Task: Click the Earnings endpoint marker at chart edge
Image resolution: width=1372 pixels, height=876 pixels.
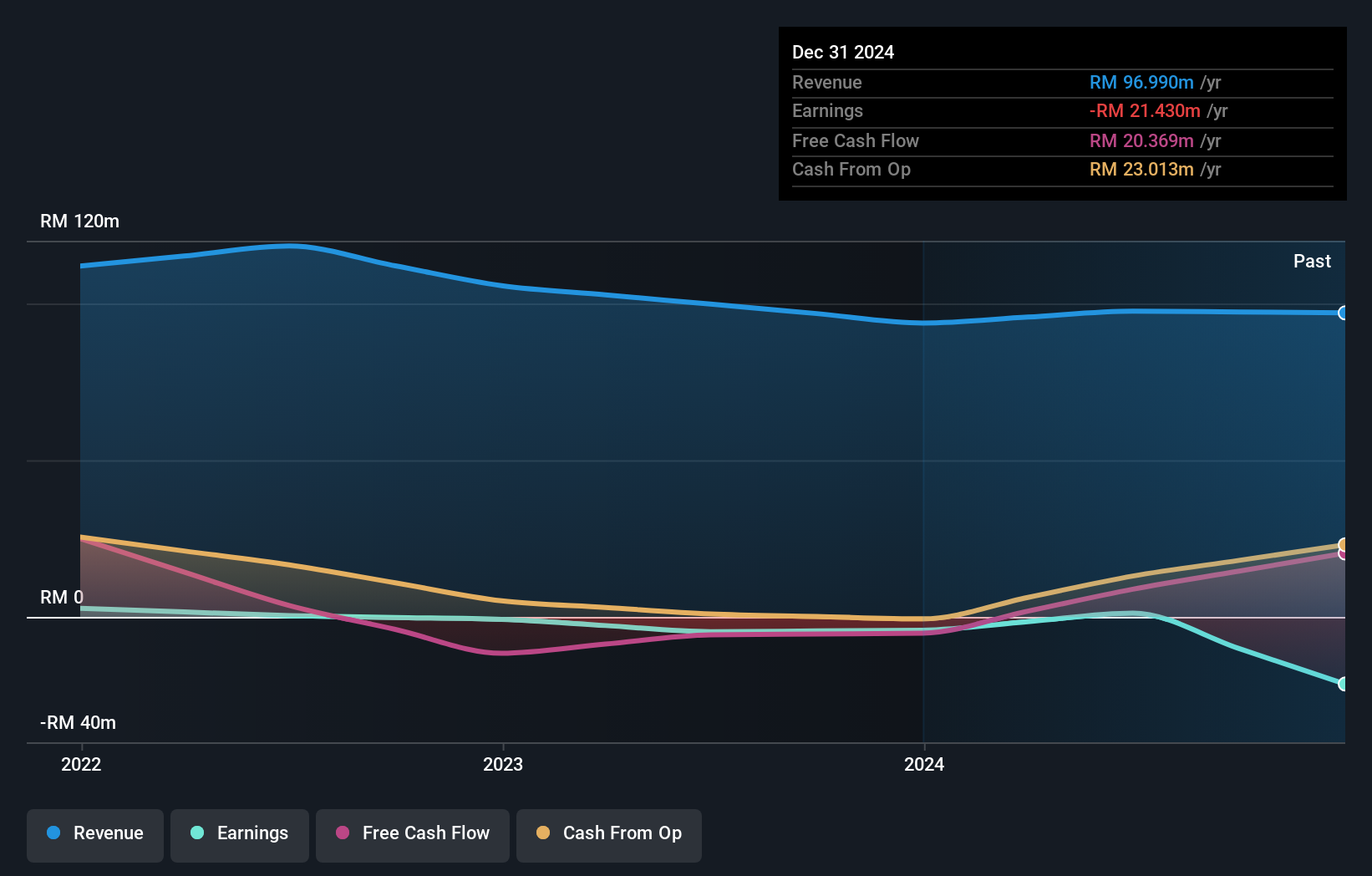Action: 1342,684
